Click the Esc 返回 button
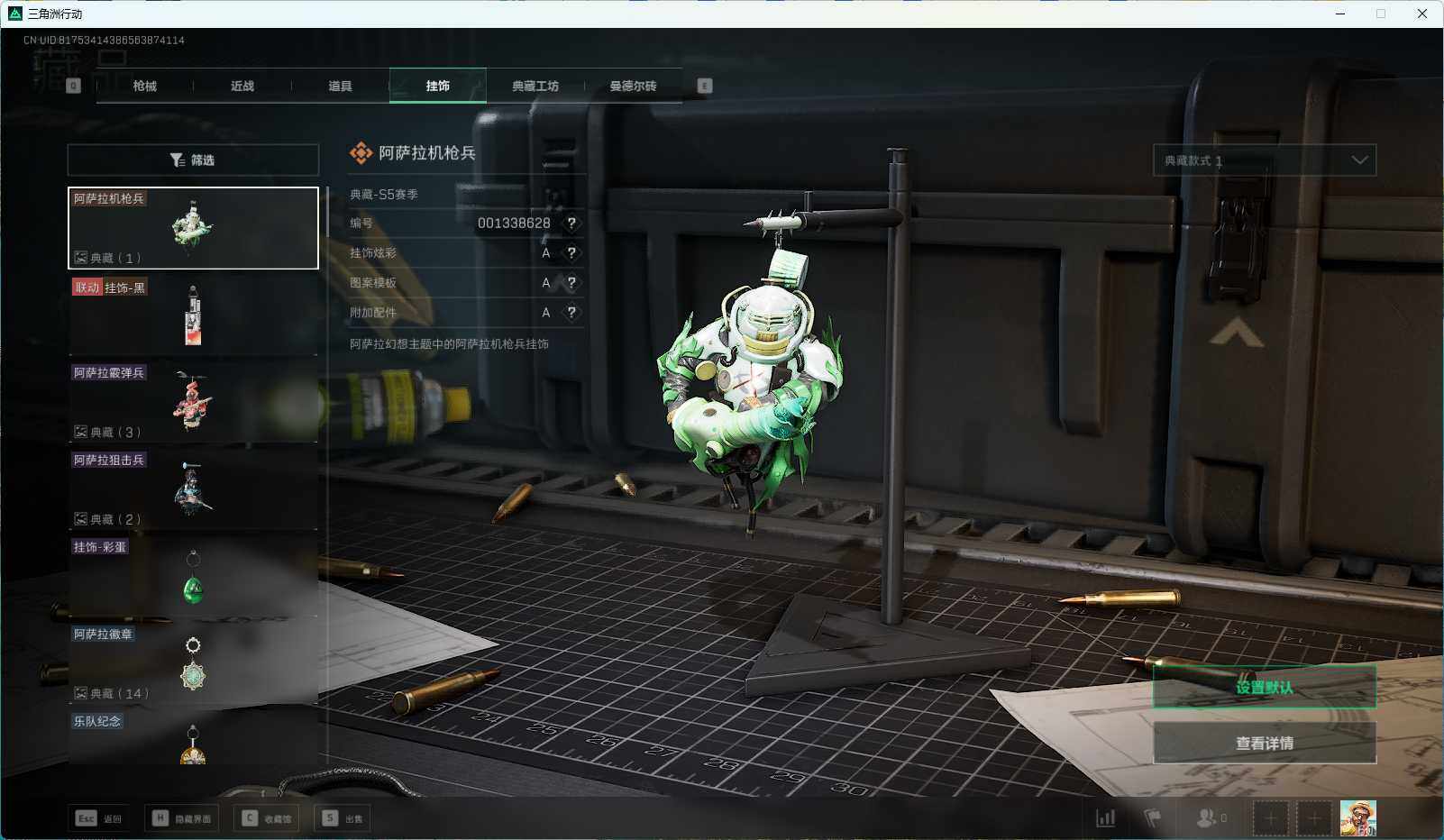 coord(99,818)
